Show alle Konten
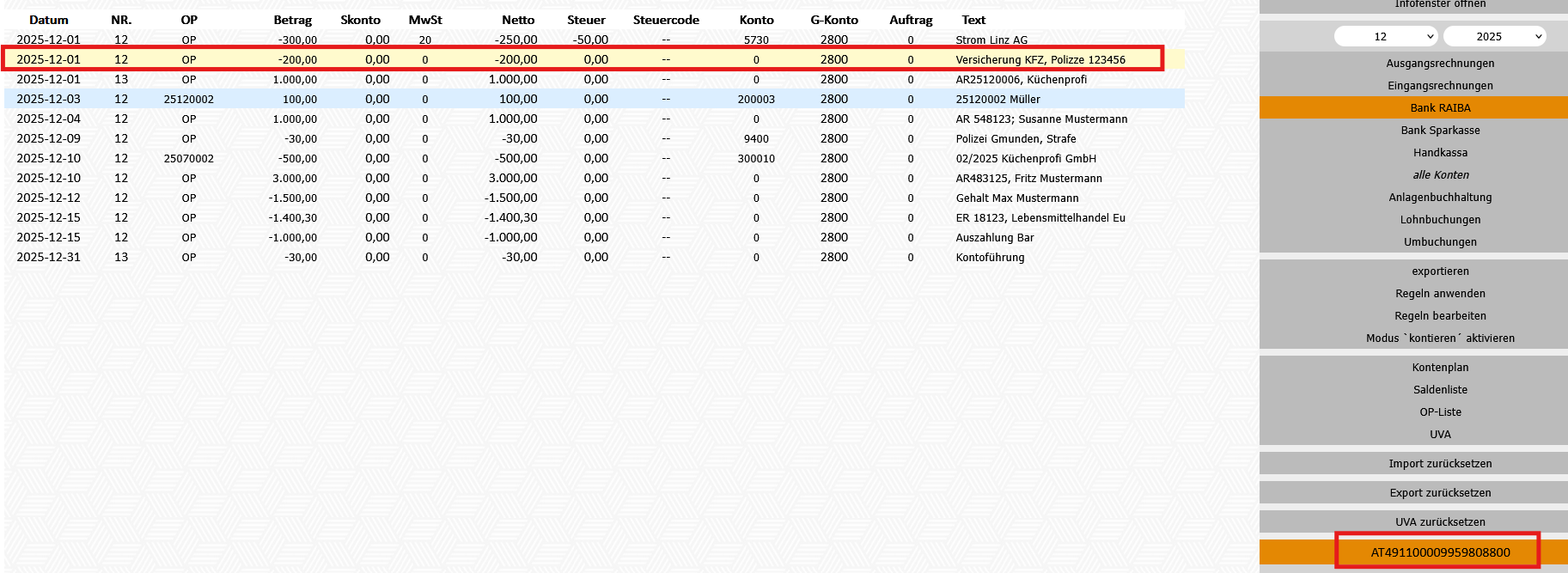This screenshot has width=1568, height=573. (x=1440, y=175)
